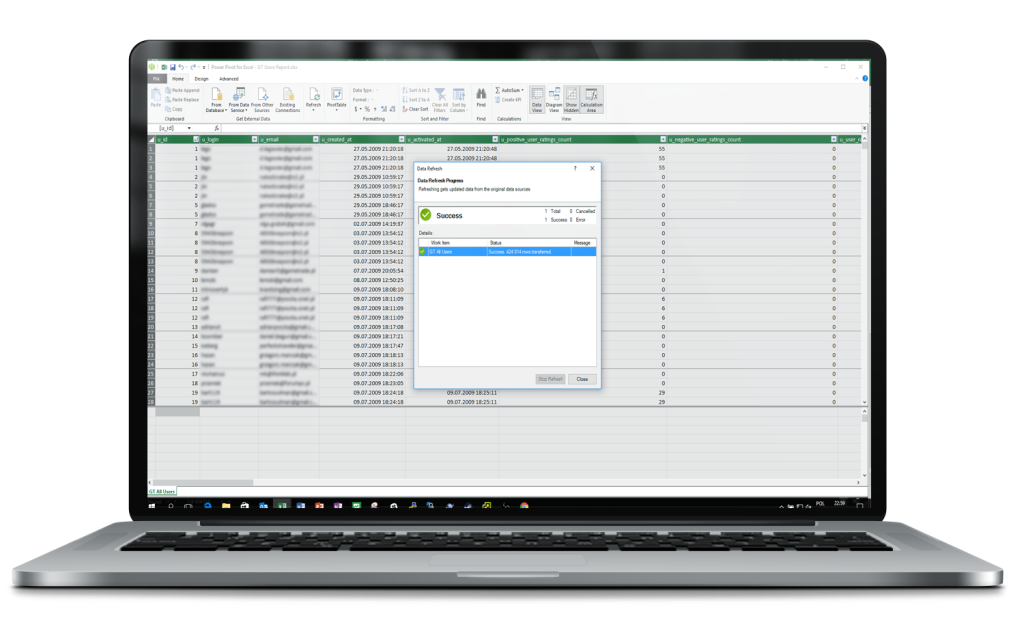Open Existing Connections in ribbon
Image resolution: width=1024 pixels, height=631 pixels.
point(288,96)
